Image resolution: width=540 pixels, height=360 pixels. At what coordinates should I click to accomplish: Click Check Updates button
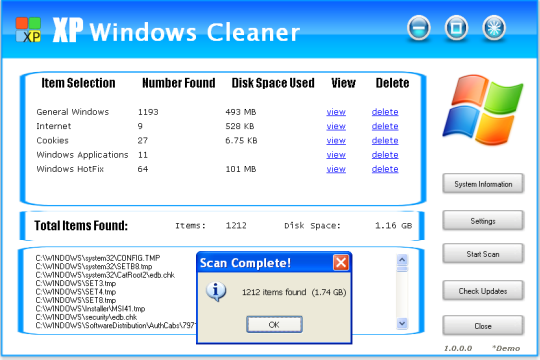(x=483, y=291)
